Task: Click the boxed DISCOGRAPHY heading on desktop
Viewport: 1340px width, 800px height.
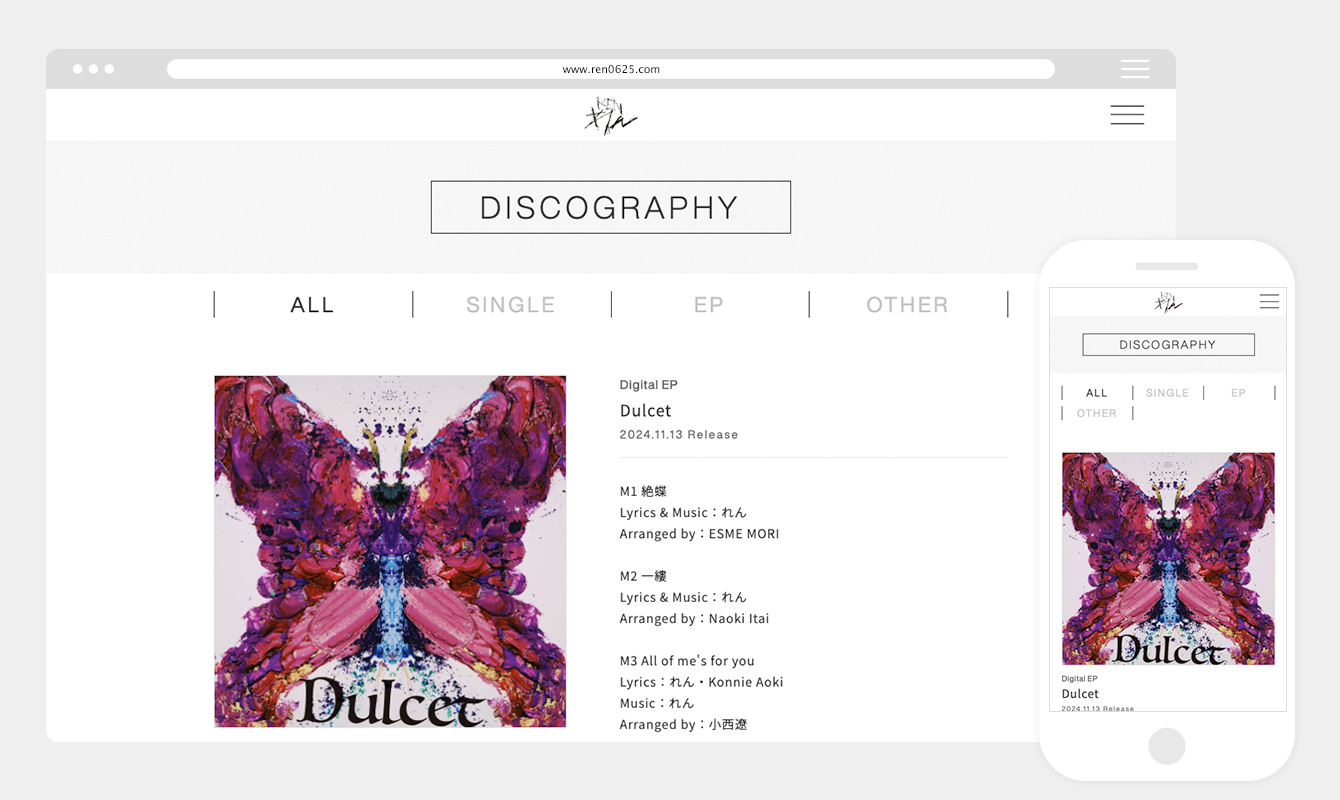Action: (610, 207)
